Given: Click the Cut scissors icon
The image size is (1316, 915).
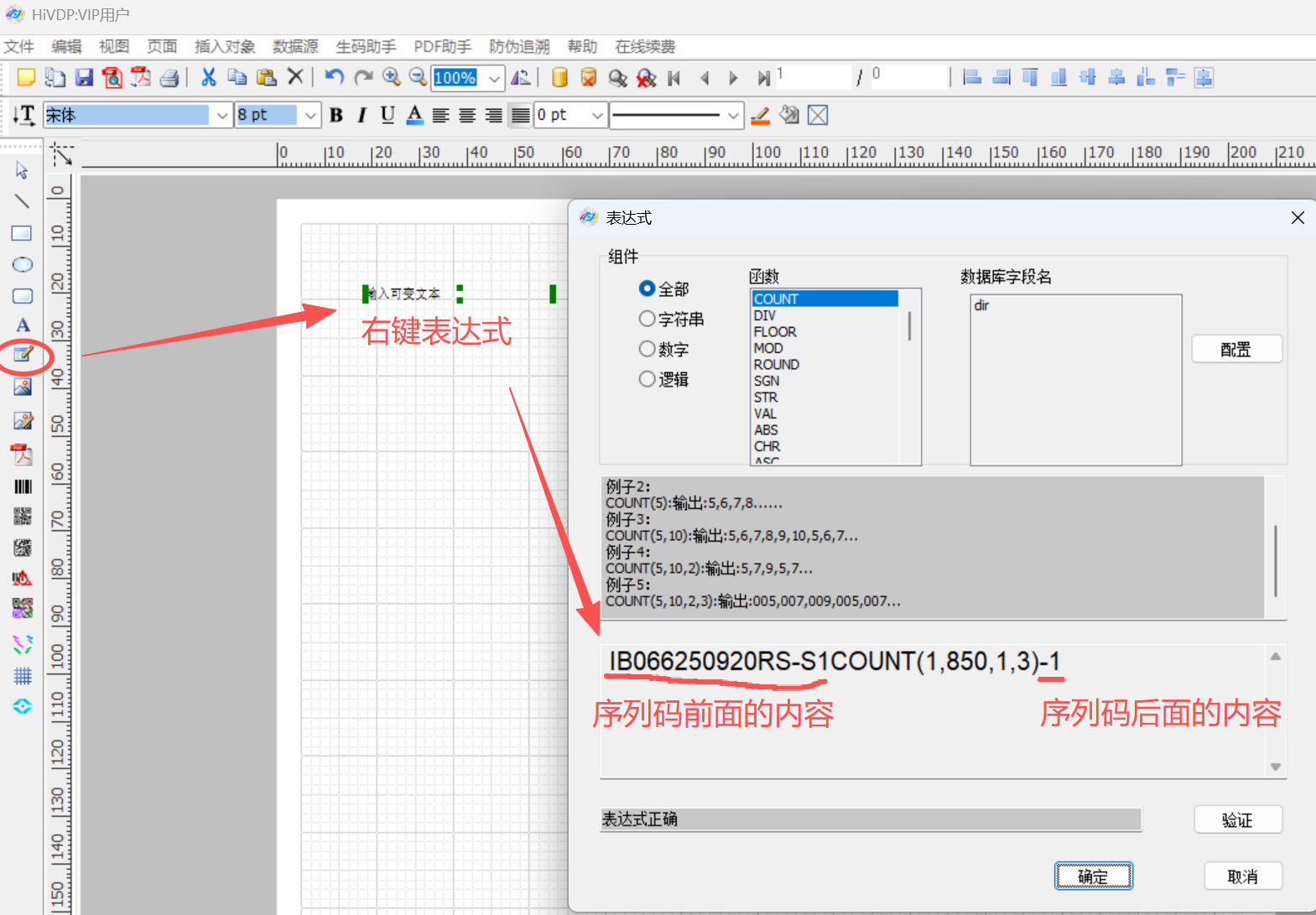Looking at the screenshot, I should pos(209,78).
